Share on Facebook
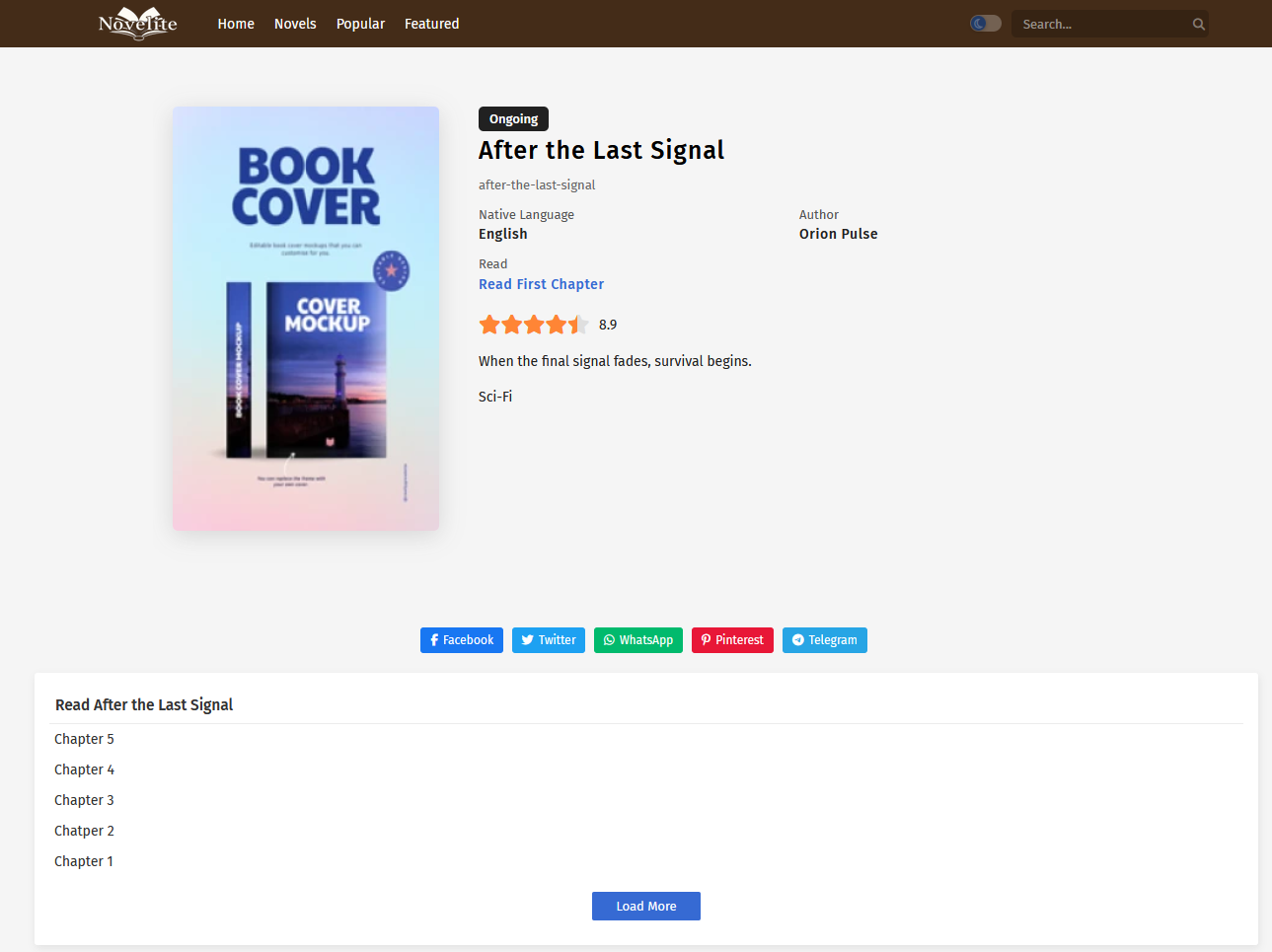 pos(461,640)
